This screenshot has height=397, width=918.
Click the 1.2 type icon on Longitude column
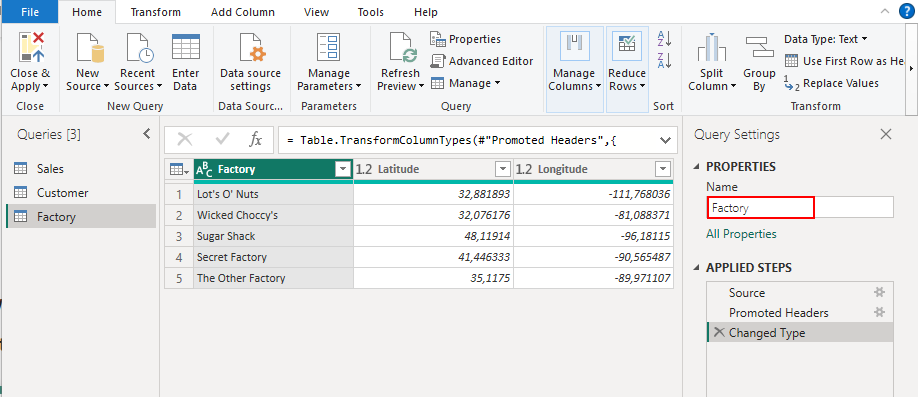[x=524, y=170]
